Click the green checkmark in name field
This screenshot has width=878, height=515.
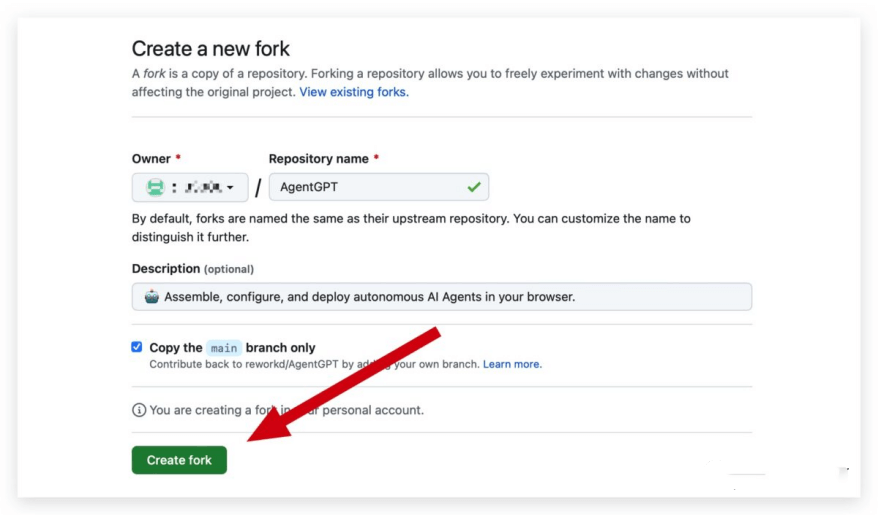click(474, 187)
